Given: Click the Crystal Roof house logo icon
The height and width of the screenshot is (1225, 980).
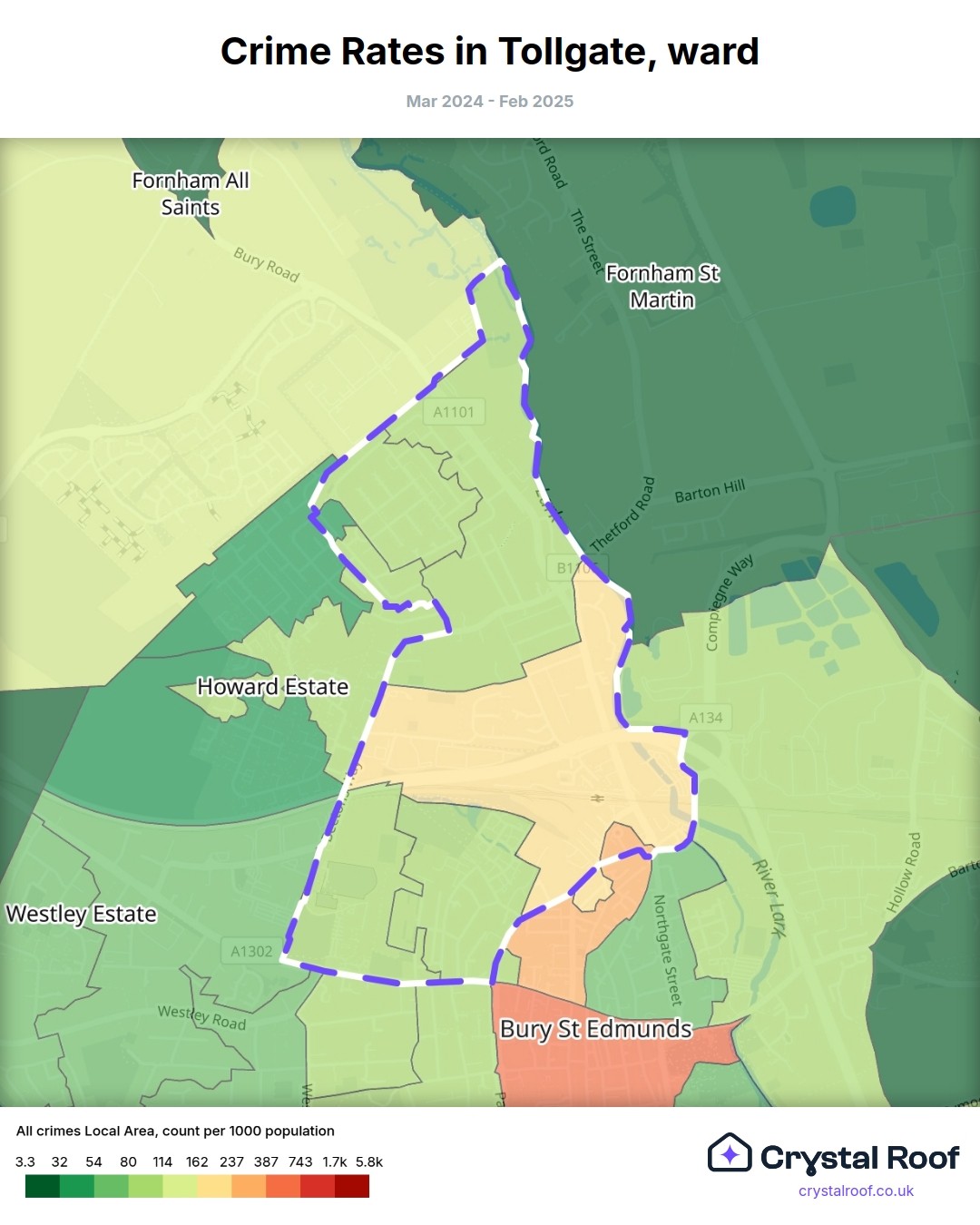Looking at the screenshot, I should pyautogui.click(x=730, y=1153).
